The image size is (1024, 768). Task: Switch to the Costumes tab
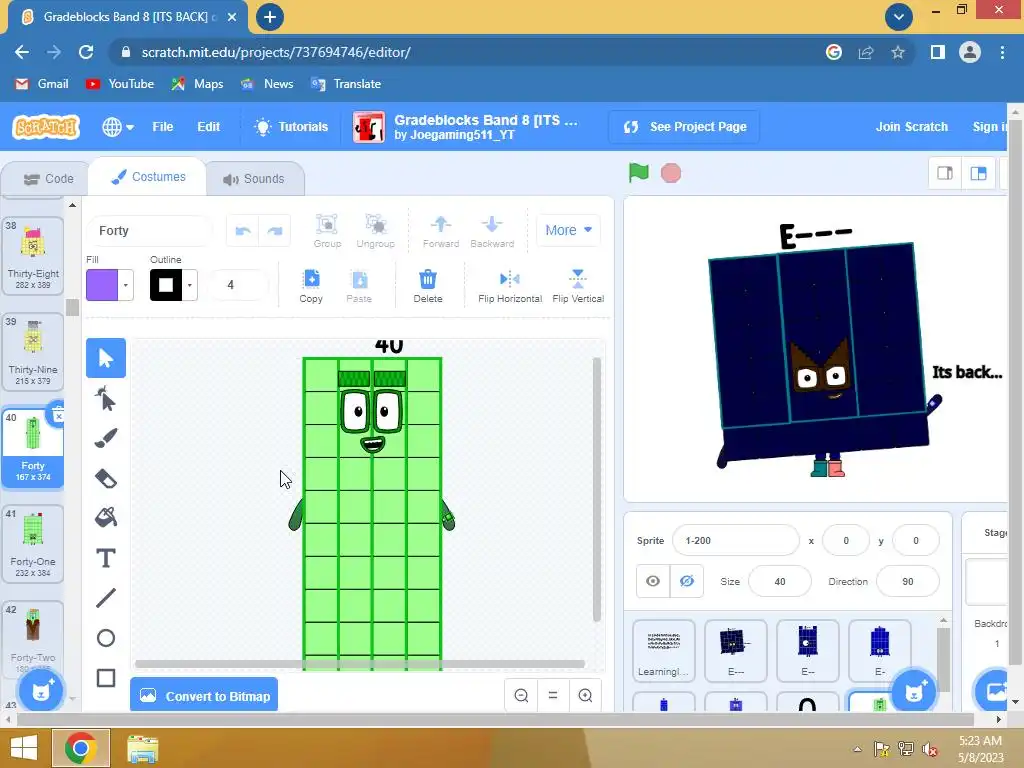click(x=148, y=177)
